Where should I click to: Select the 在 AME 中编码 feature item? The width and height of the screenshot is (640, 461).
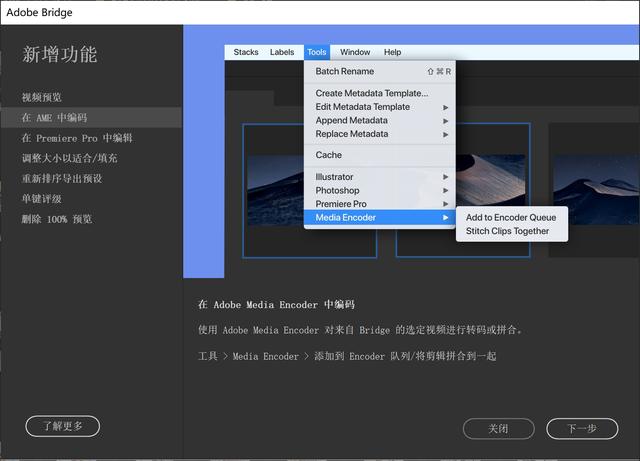click(x=91, y=118)
